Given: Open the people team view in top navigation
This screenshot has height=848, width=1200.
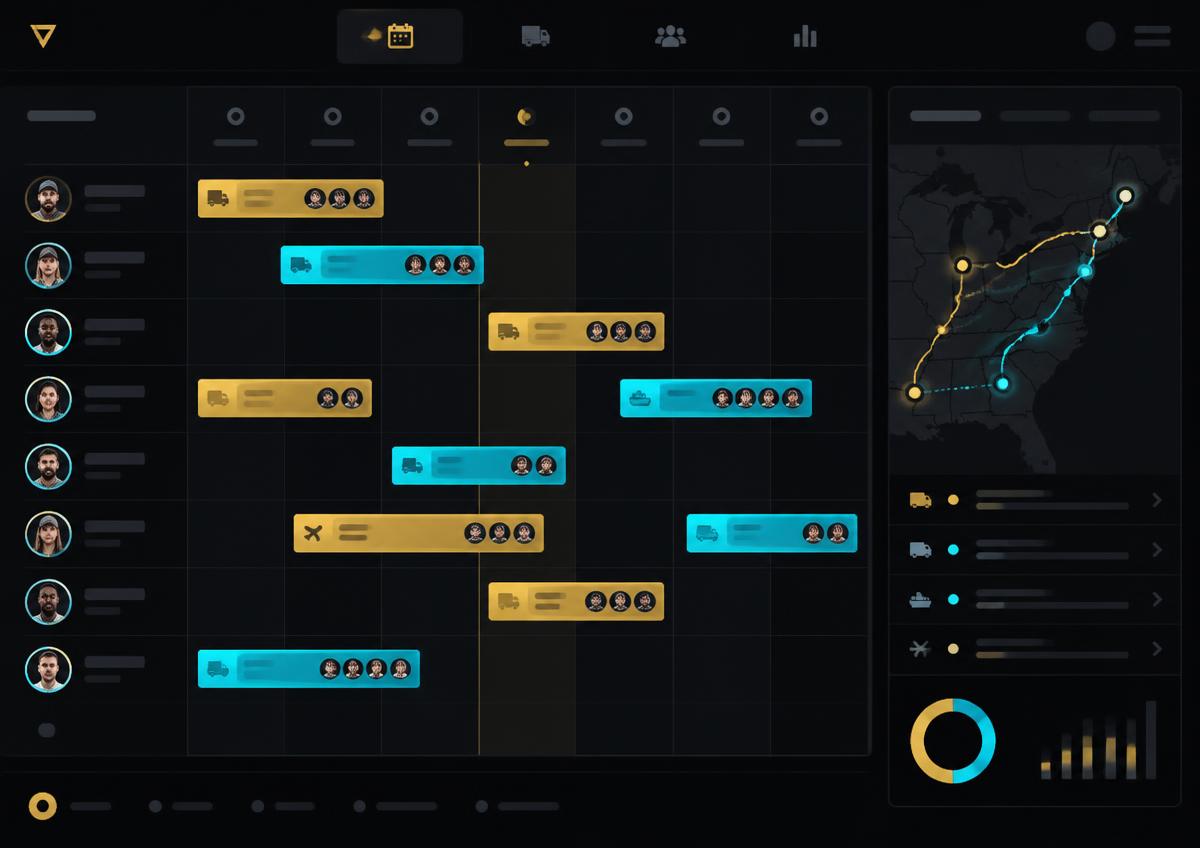Looking at the screenshot, I should (x=670, y=37).
